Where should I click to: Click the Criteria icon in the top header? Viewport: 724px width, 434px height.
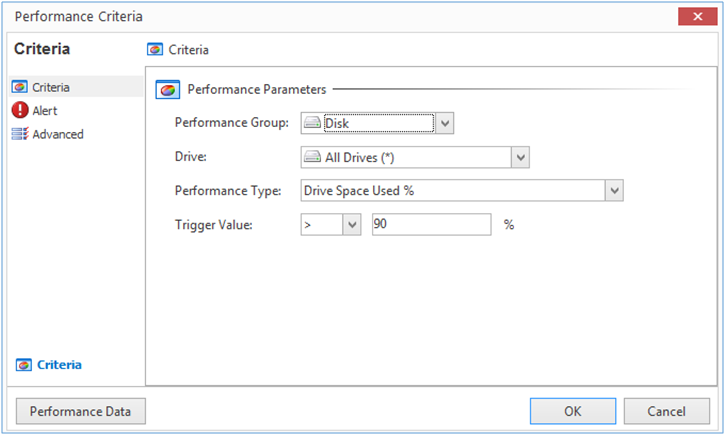(x=155, y=49)
